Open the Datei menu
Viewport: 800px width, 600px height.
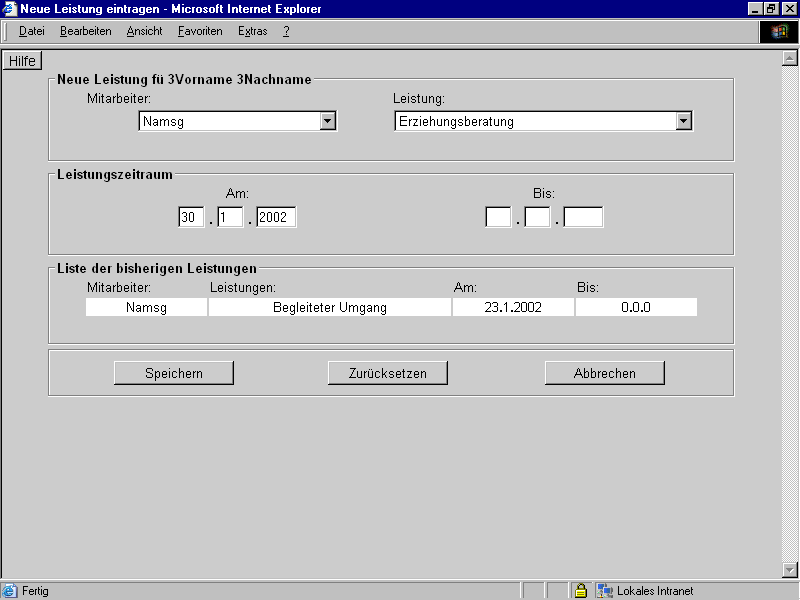(x=32, y=31)
